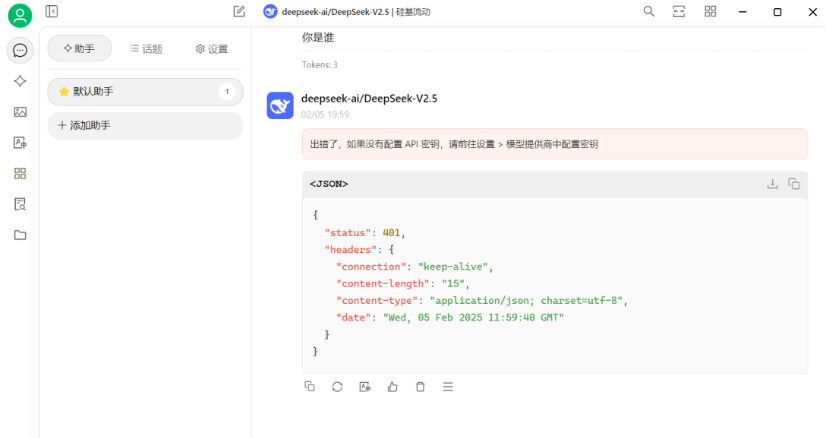
Task: Switch to the 话题 tab
Action: pos(146,49)
